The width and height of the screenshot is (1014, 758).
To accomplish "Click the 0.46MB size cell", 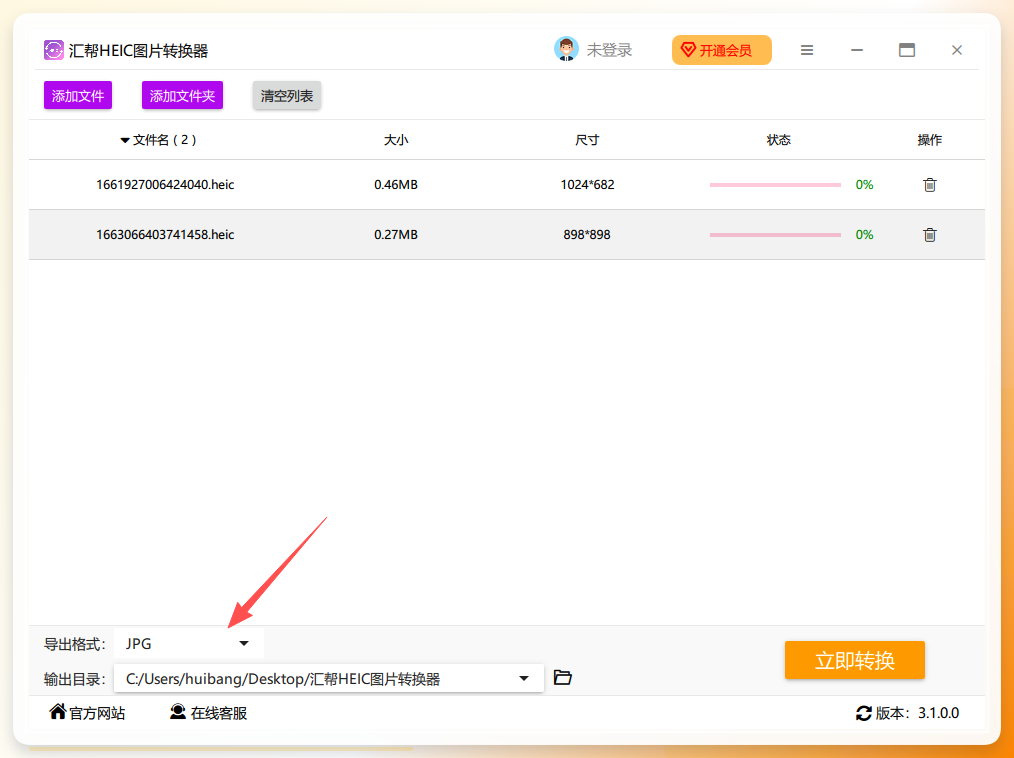I will [x=396, y=185].
